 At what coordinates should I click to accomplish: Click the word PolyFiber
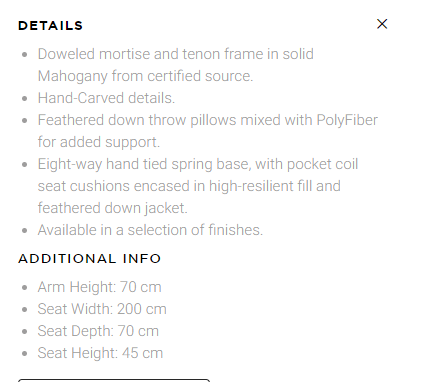347,120
